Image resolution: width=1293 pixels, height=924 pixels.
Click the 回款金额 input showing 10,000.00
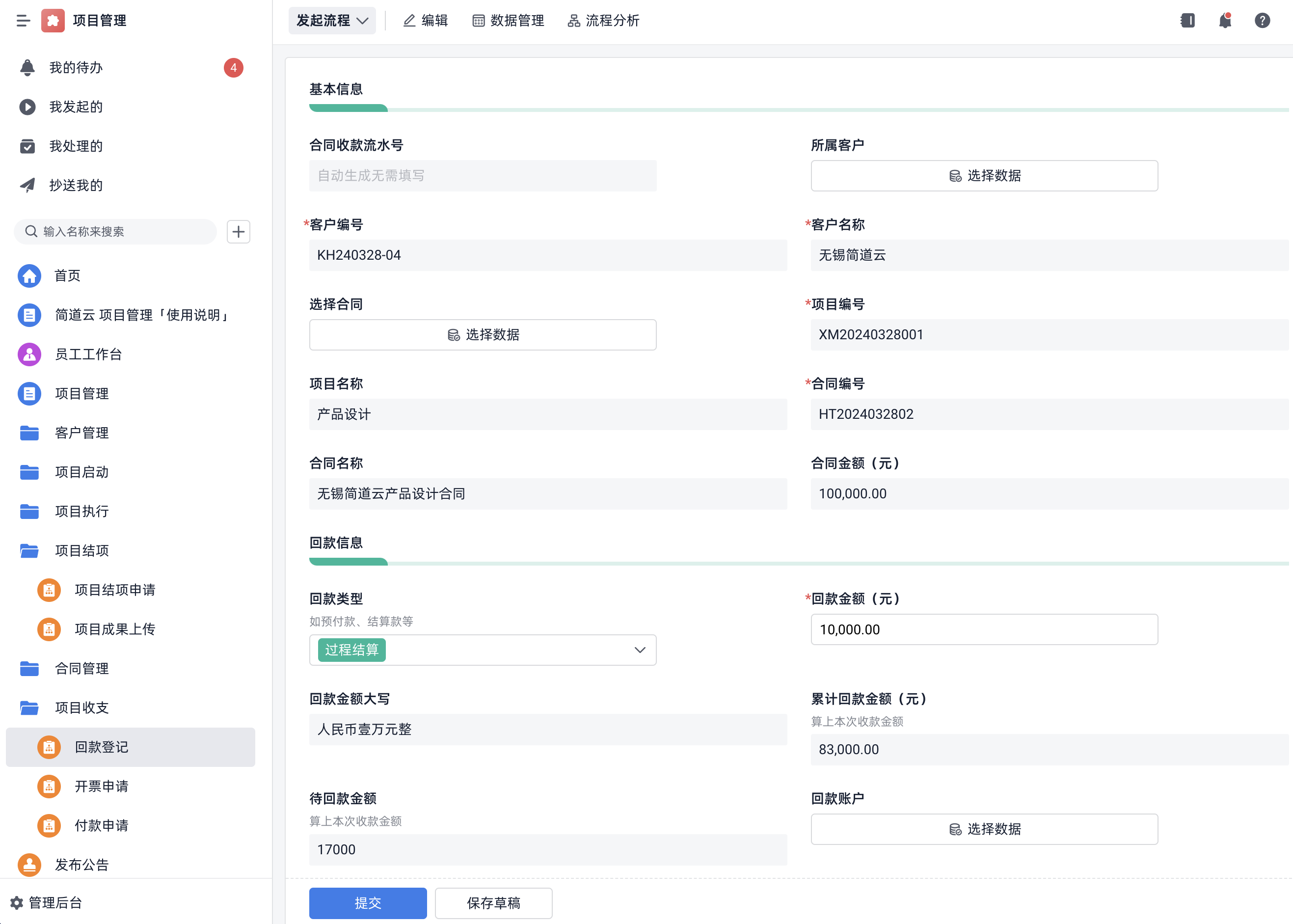tap(984, 629)
